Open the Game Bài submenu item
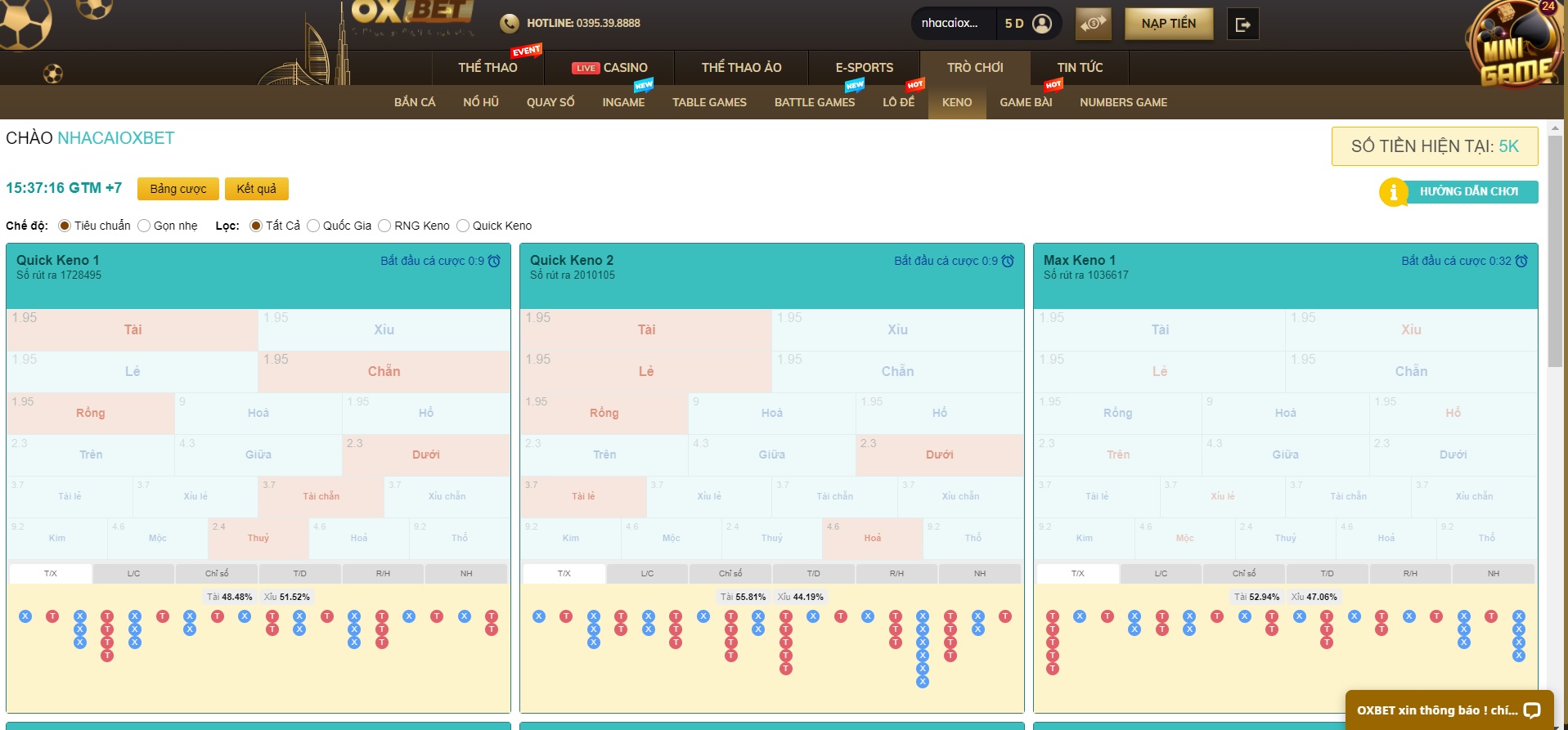Viewport: 1568px width, 730px height. 1025,102
